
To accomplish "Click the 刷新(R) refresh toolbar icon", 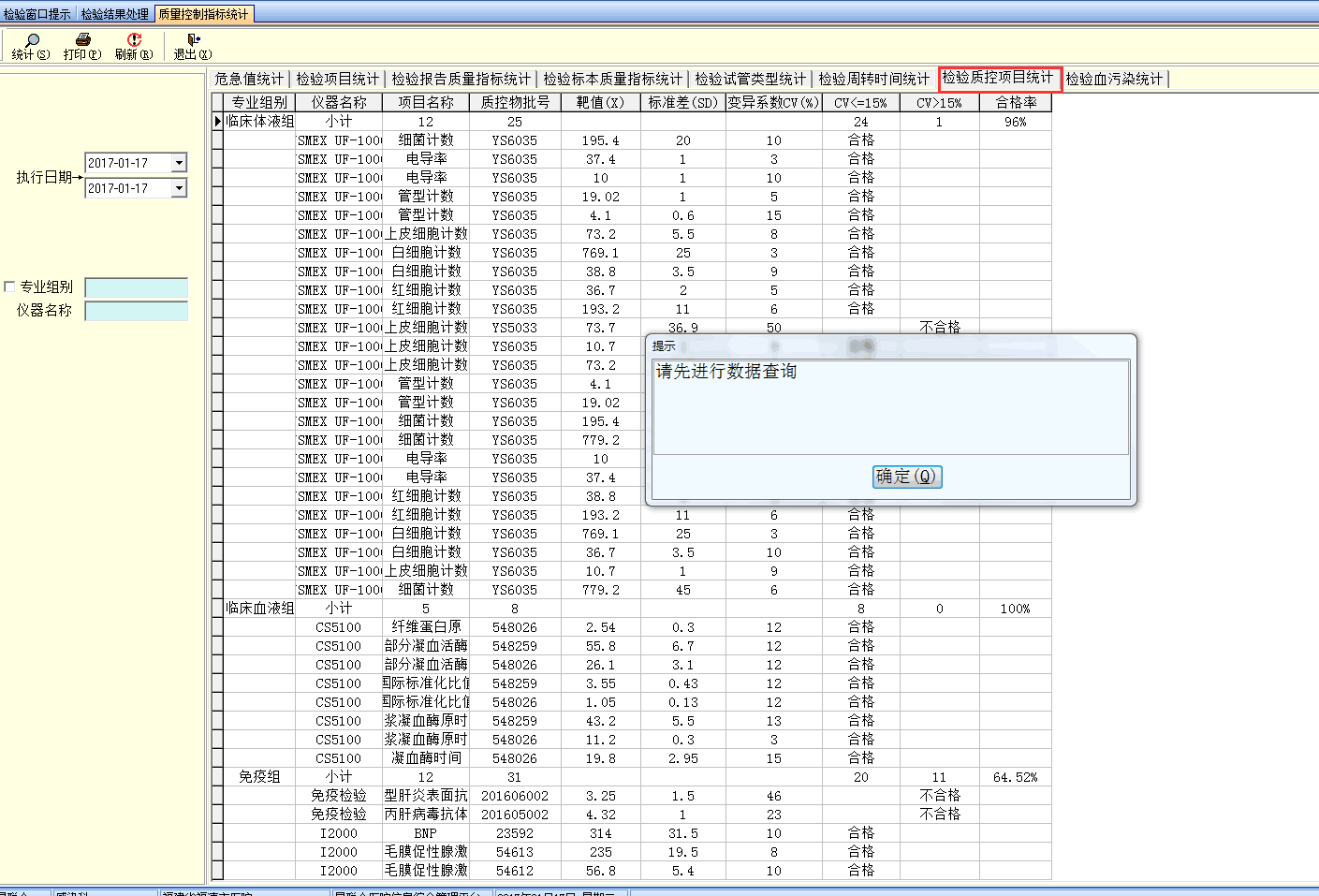I will 134,46.
